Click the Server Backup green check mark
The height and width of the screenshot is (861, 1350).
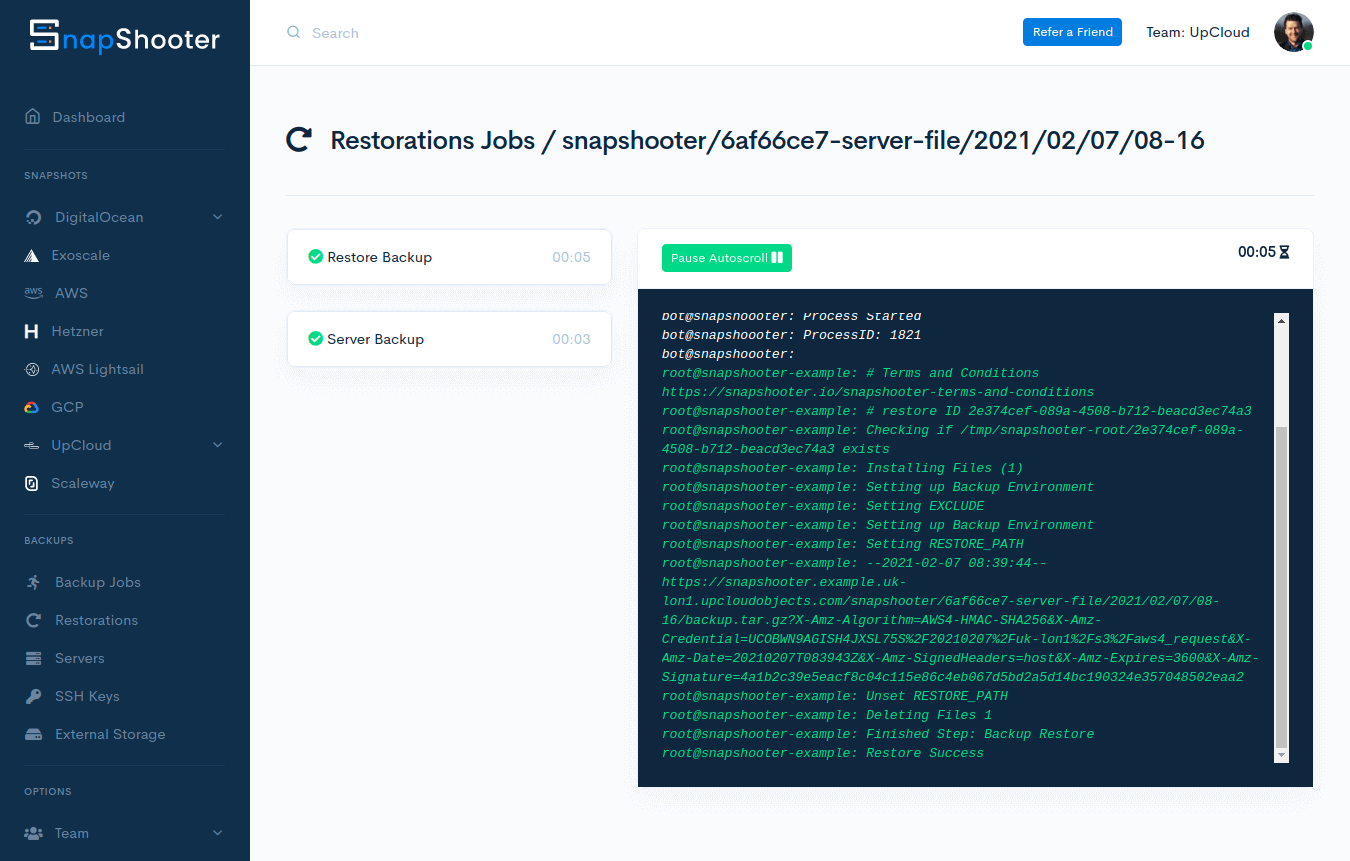(x=315, y=339)
